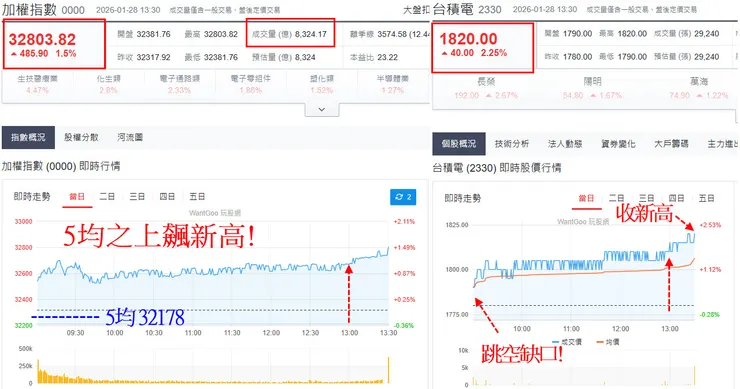Image resolution: width=740 pixels, height=389 pixels.
Task: Open the 大戶籌碼 tab
Action: 671,144
